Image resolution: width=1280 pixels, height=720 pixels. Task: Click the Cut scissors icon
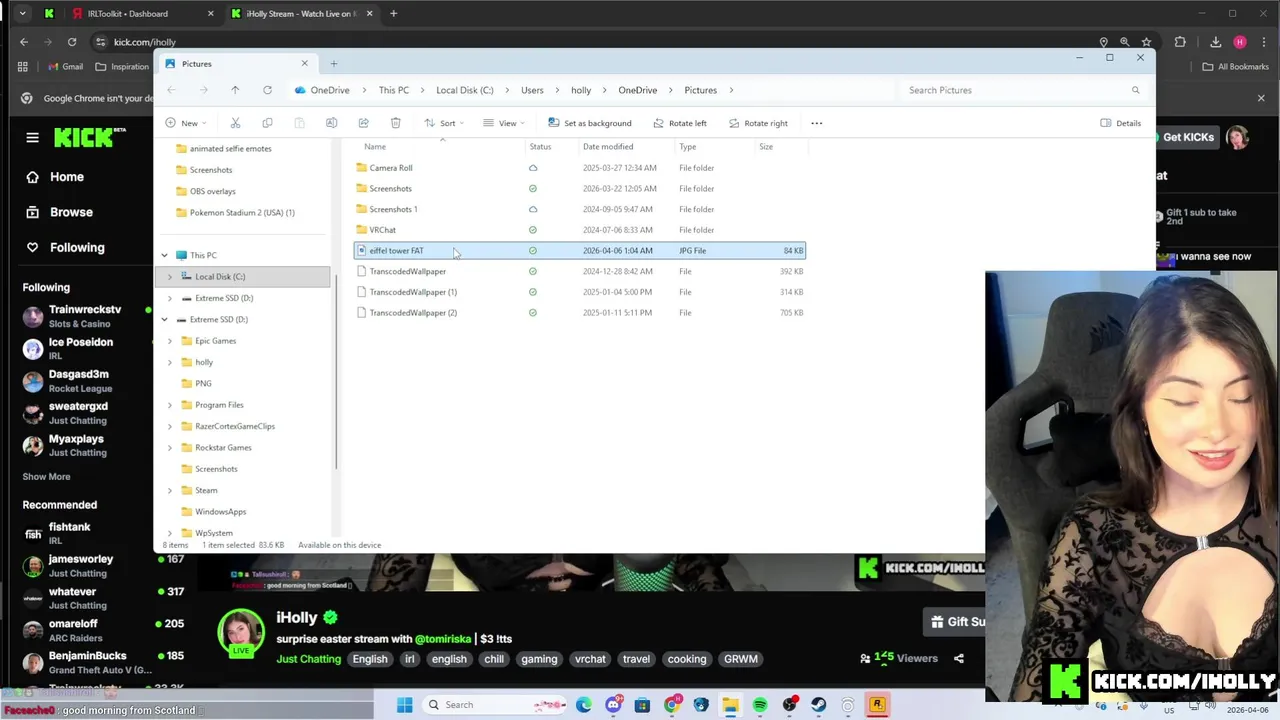click(235, 123)
